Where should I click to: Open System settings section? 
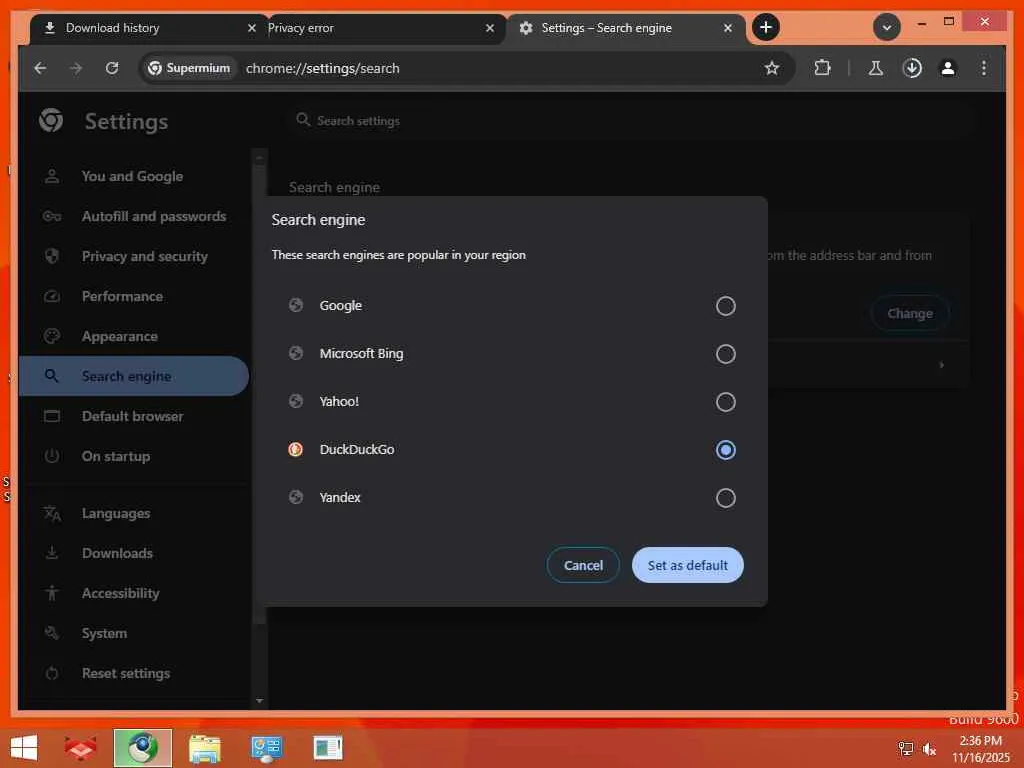pyautogui.click(x=133, y=633)
